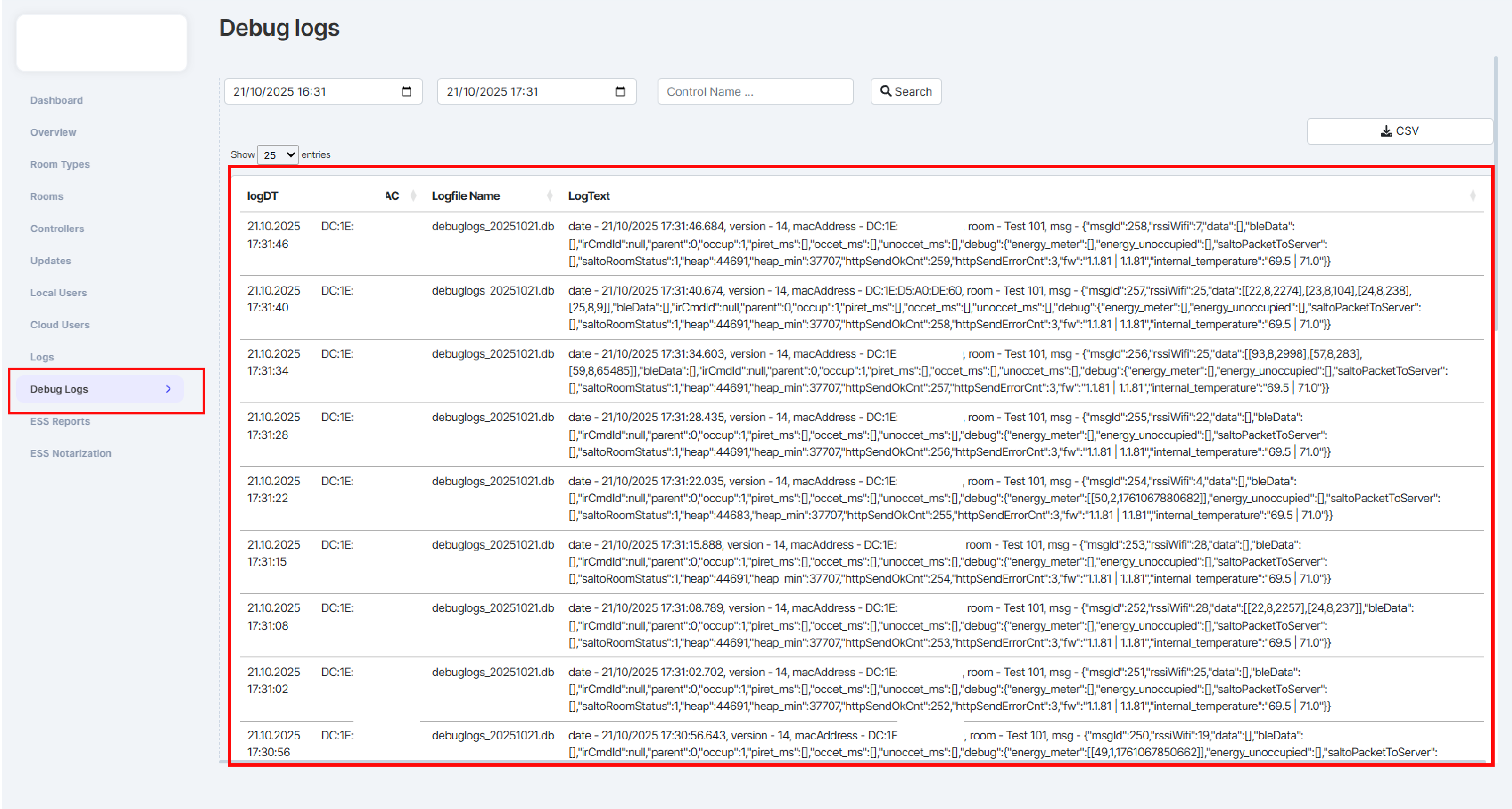Open the ESS Reports section

[60, 421]
